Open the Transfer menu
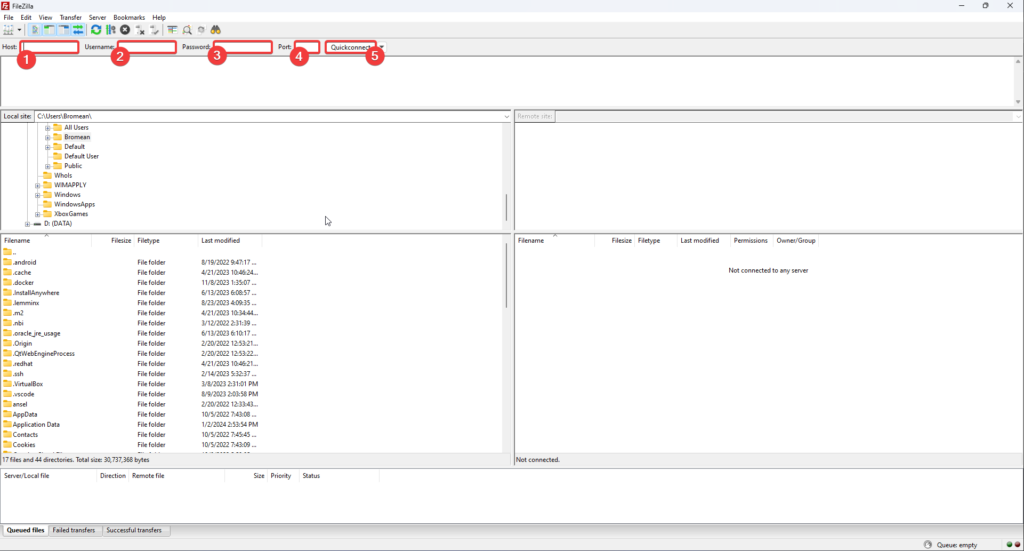 pyautogui.click(x=70, y=17)
